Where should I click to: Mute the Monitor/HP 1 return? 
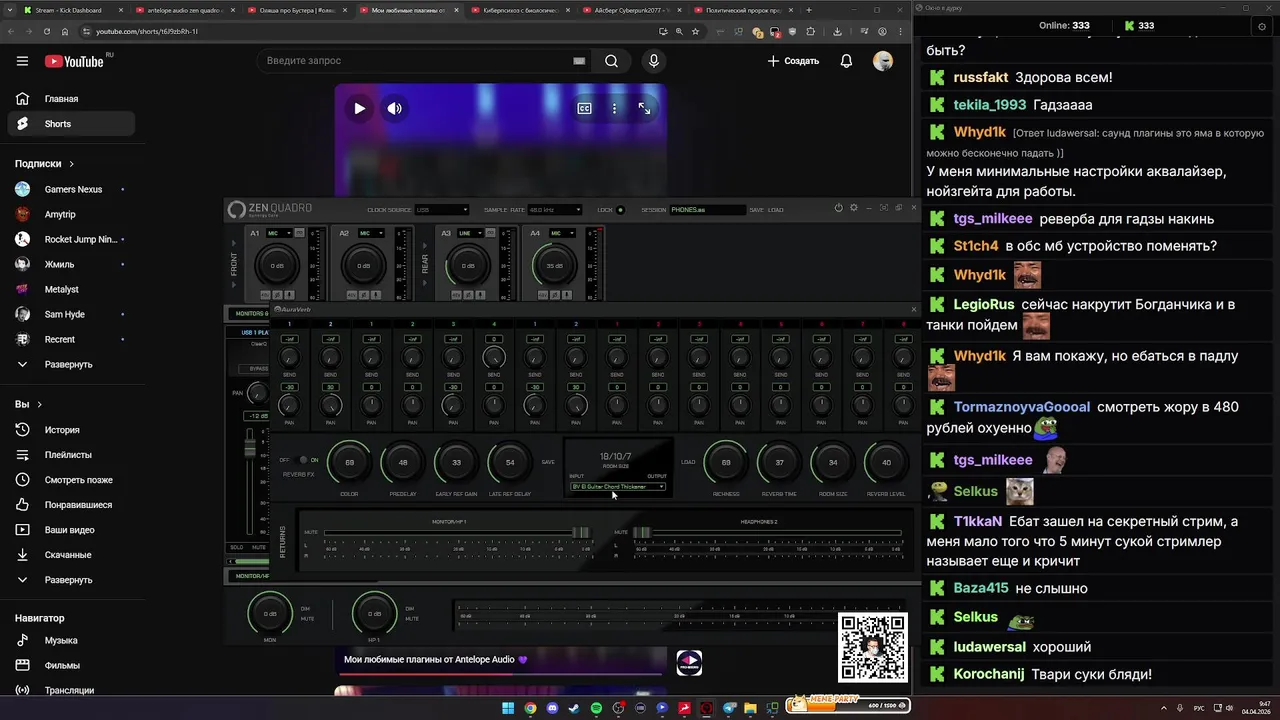pos(310,532)
